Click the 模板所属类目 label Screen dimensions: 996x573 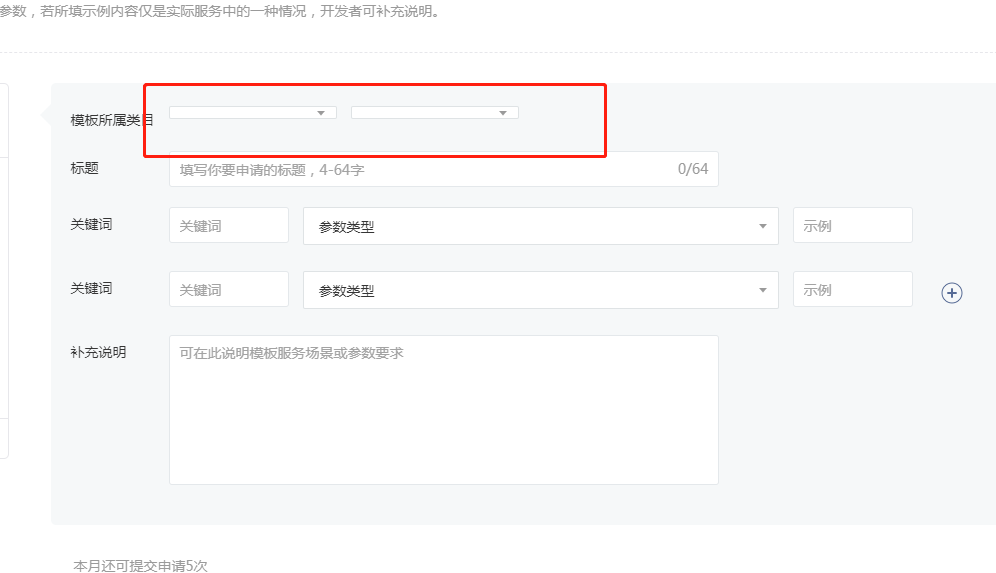click(x=112, y=120)
